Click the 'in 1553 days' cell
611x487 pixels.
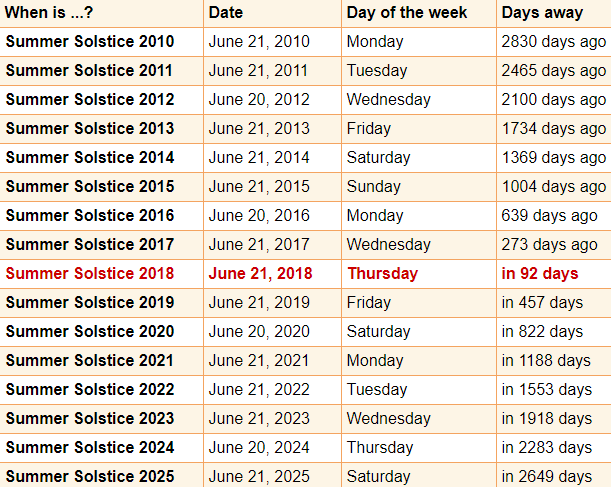(547, 389)
